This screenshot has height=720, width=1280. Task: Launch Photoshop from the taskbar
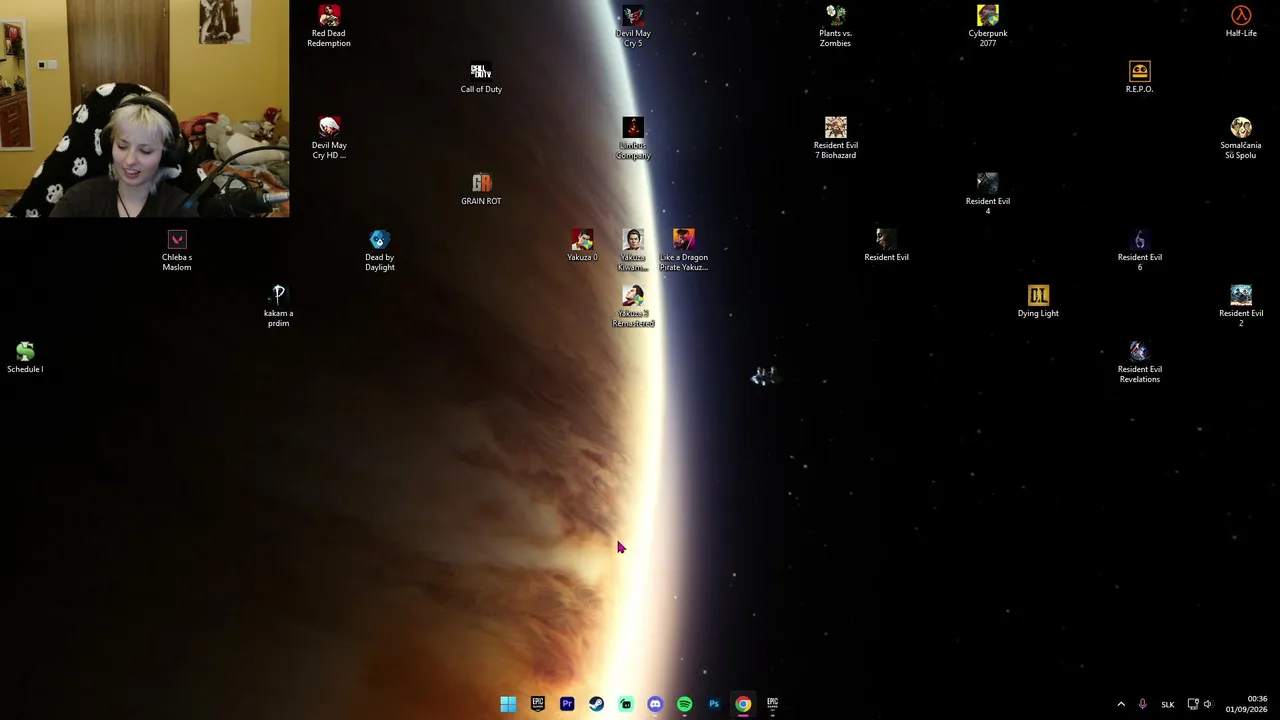tap(714, 704)
